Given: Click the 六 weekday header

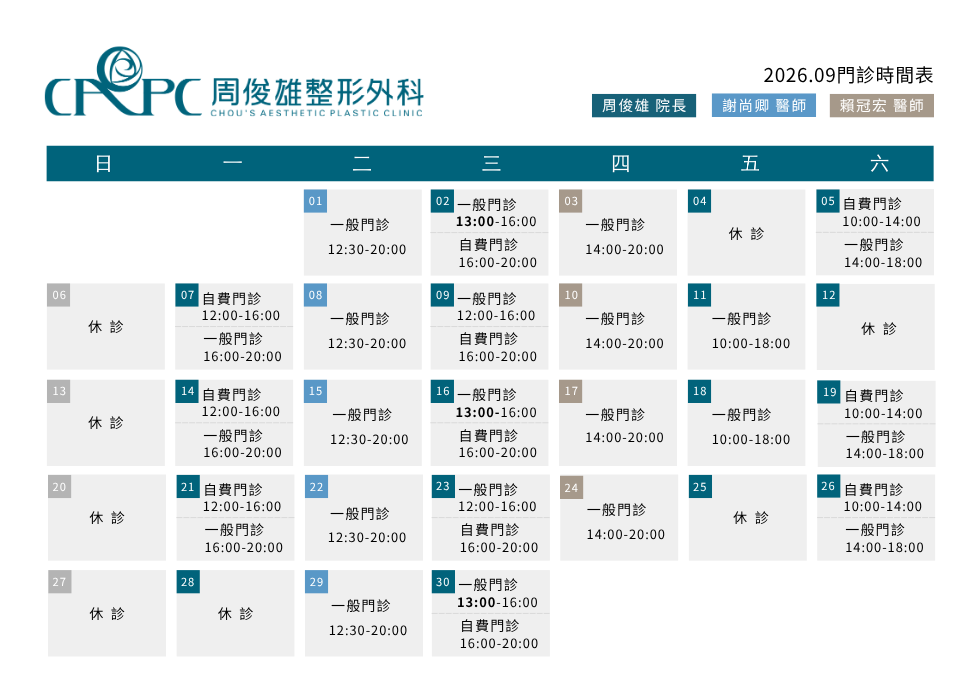Looking at the screenshot, I should (x=879, y=164).
